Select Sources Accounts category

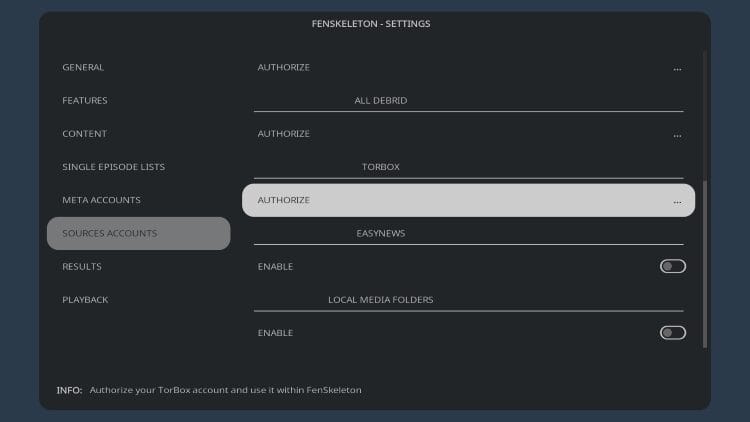coord(139,233)
